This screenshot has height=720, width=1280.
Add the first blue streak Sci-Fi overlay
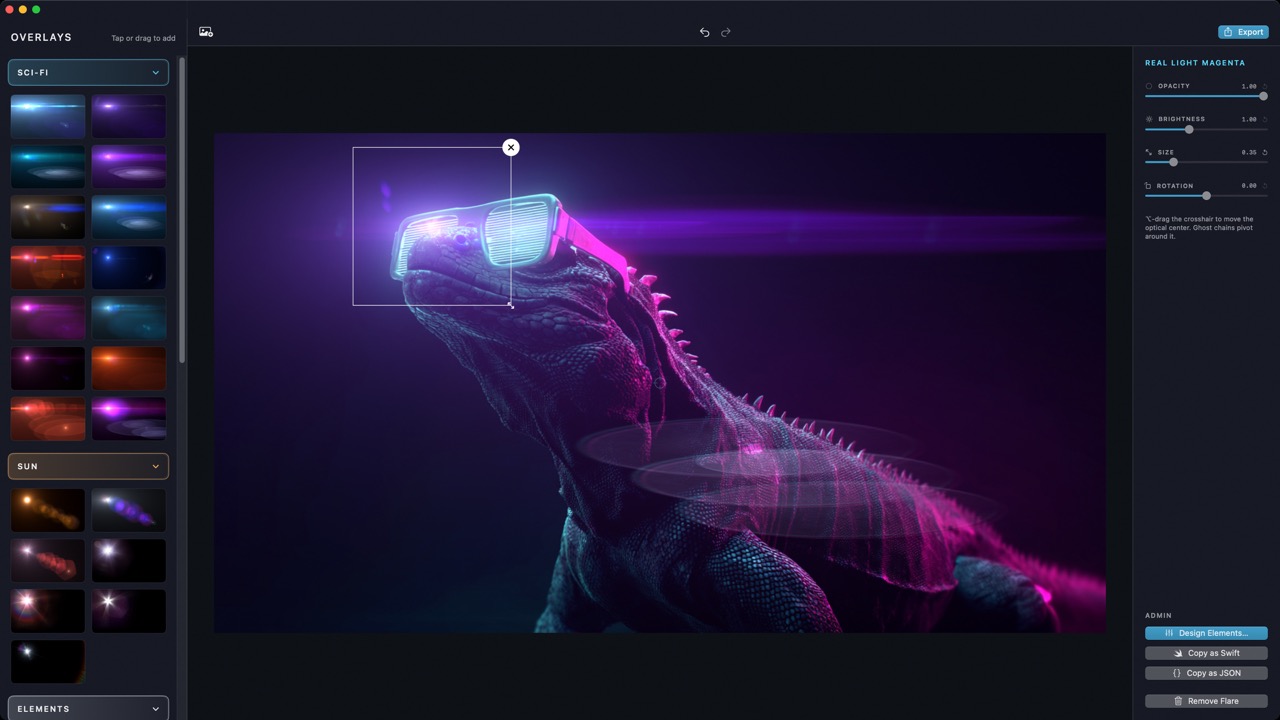click(48, 116)
